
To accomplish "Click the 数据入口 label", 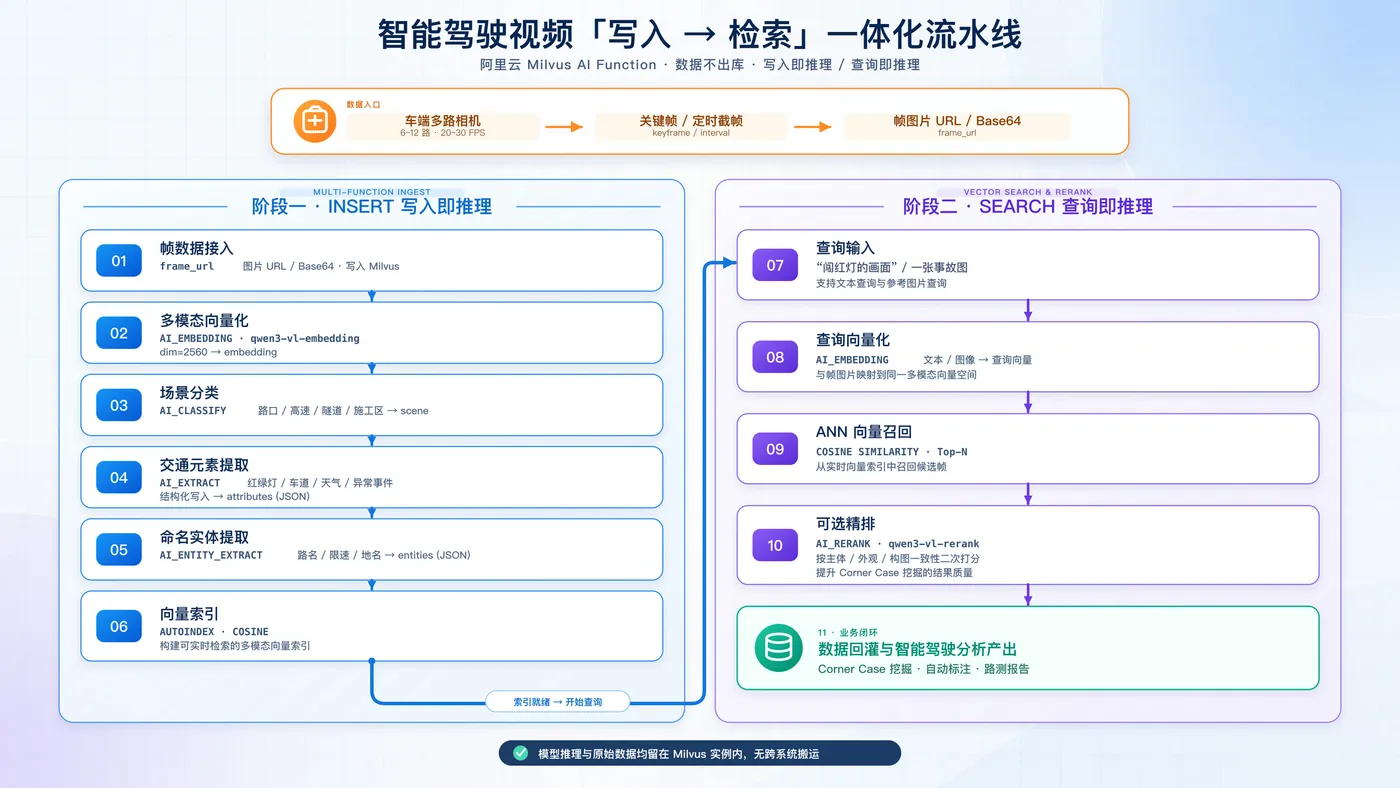I will [364, 104].
